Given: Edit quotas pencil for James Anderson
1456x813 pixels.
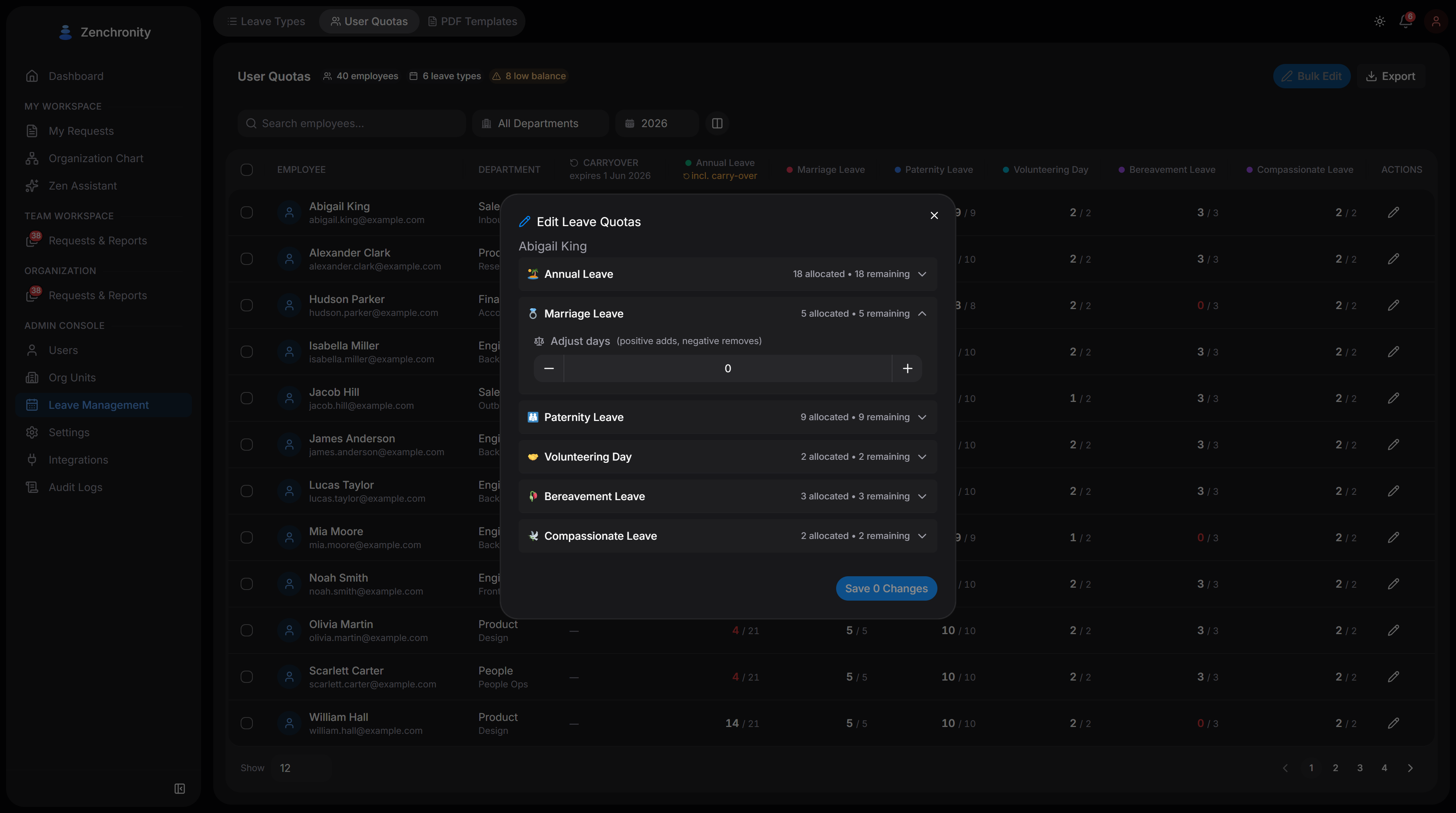Looking at the screenshot, I should click(x=1393, y=445).
